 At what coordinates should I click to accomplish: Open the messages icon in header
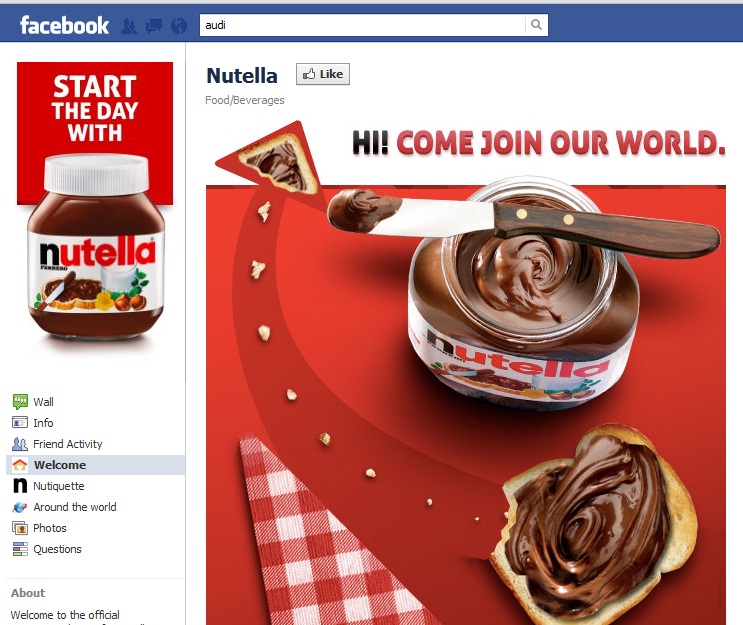point(154,26)
